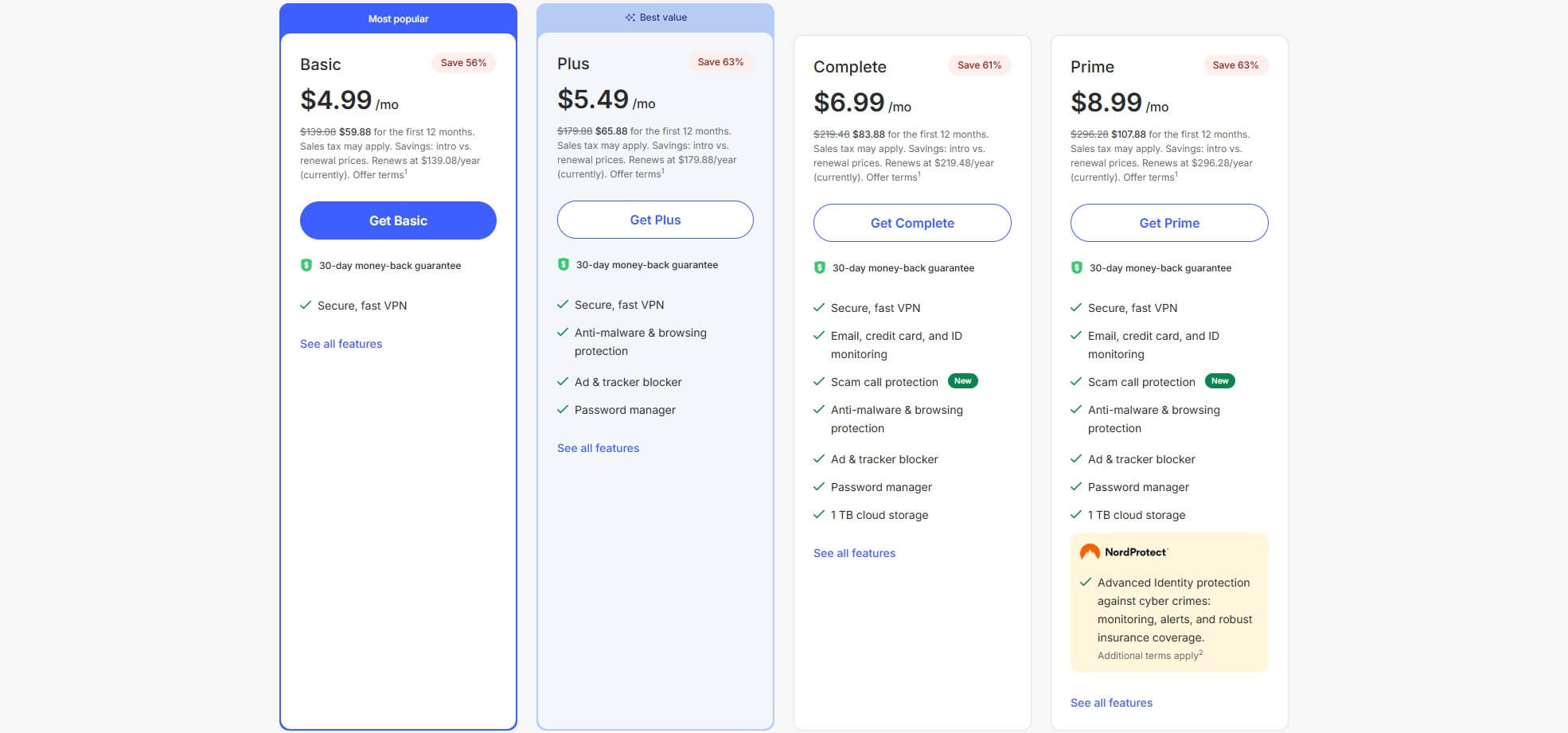This screenshot has height=733, width=1568.
Task: Click the Offer terms footnote link under Basic
Action: pos(380,174)
